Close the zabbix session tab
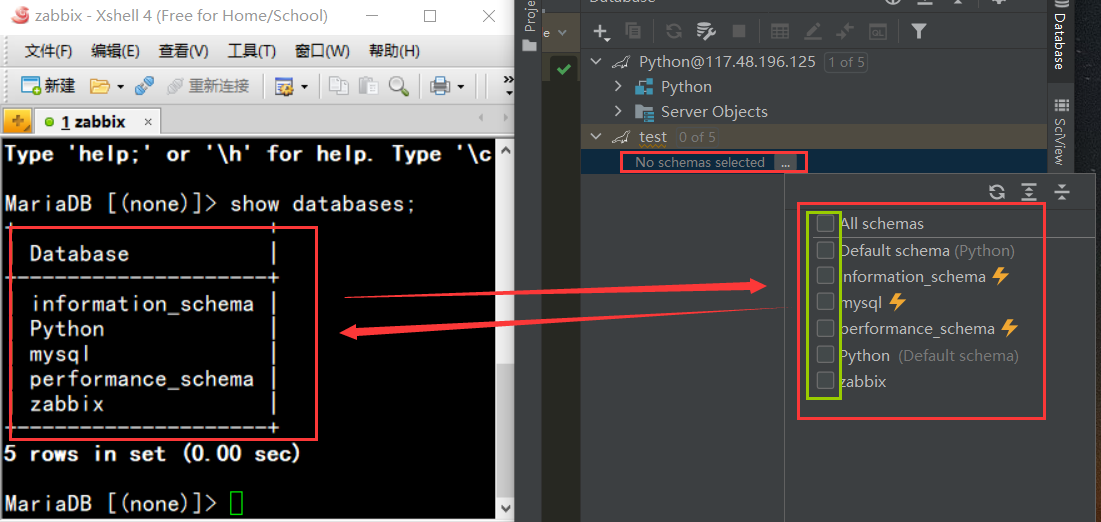 tap(148, 122)
